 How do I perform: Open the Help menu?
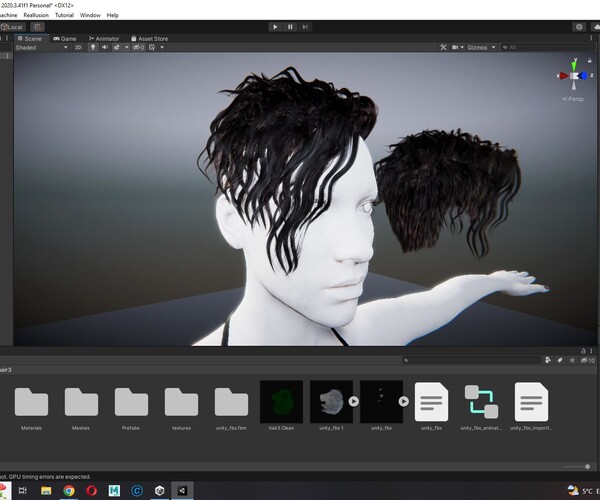(x=112, y=15)
